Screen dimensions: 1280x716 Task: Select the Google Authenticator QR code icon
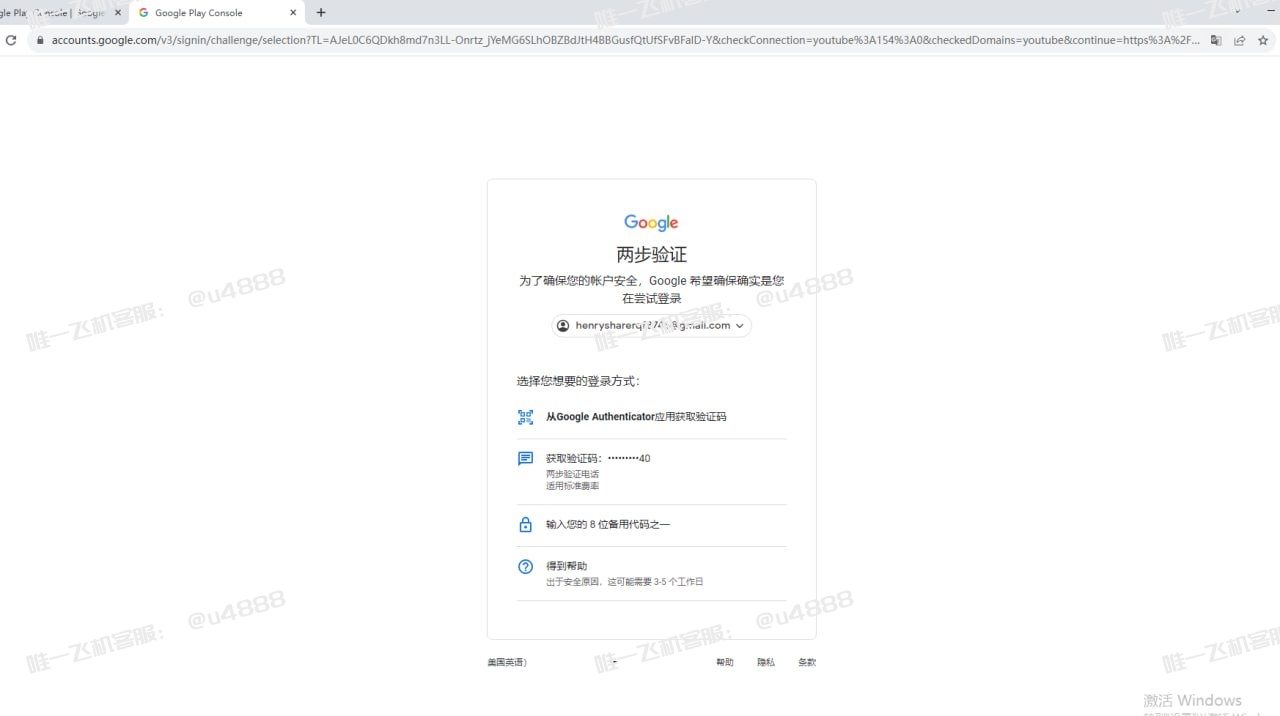click(x=525, y=417)
